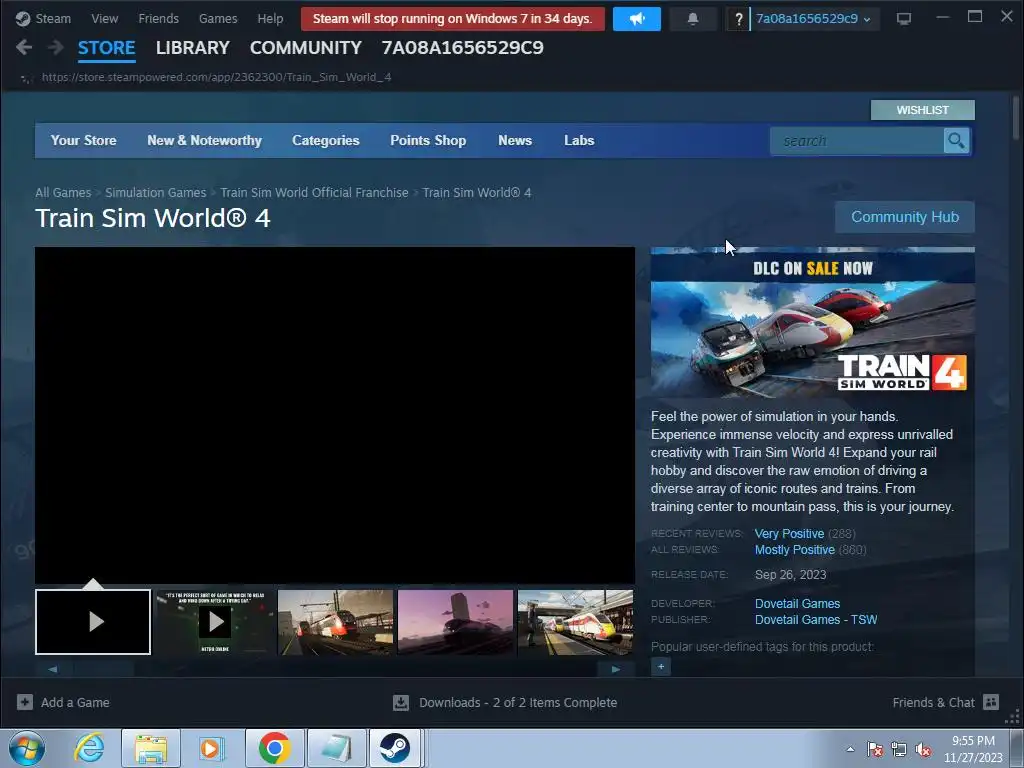Open the Friends menu
The height and width of the screenshot is (768, 1024).
[158, 18]
